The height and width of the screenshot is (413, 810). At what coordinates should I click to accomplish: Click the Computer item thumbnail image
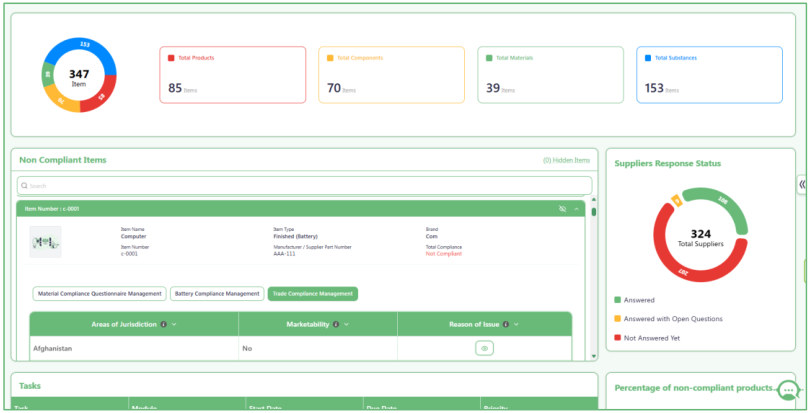coord(45,241)
